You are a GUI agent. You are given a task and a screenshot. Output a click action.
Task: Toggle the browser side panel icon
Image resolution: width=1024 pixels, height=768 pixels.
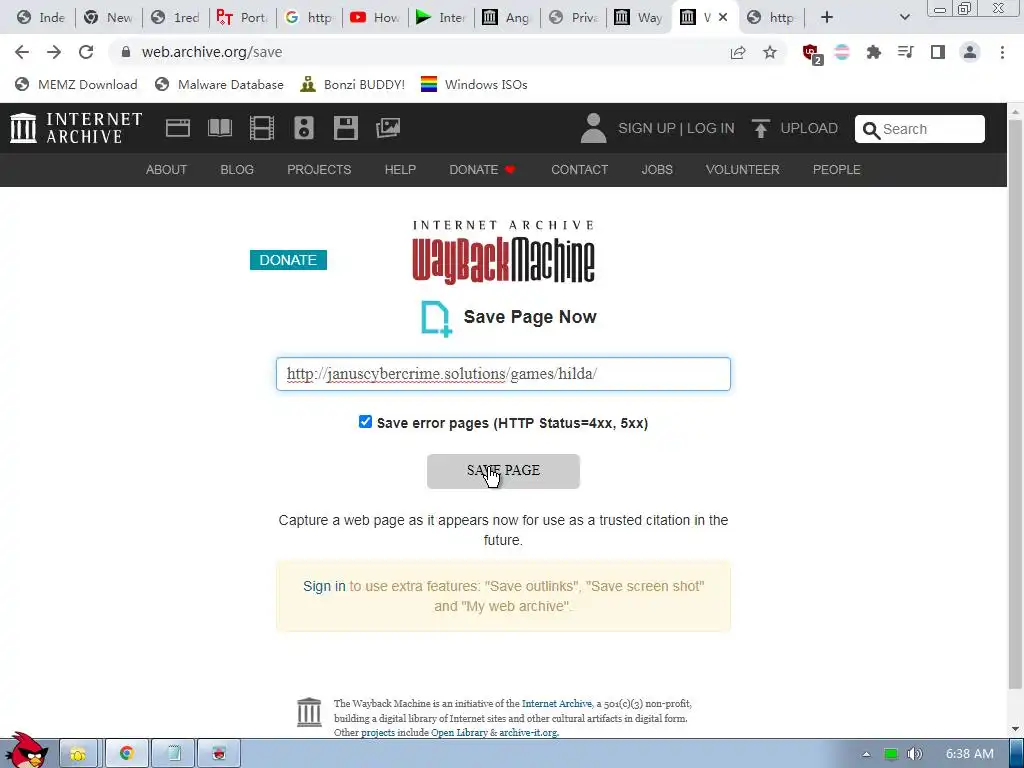(938, 52)
